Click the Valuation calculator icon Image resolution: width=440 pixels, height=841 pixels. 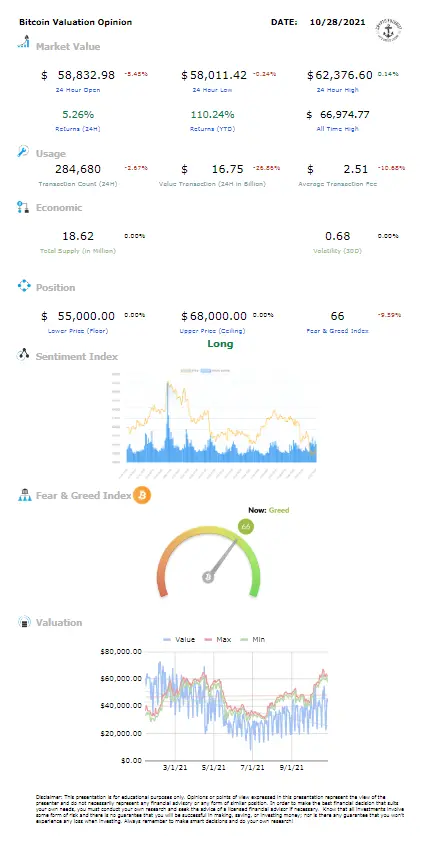pos(24,622)
